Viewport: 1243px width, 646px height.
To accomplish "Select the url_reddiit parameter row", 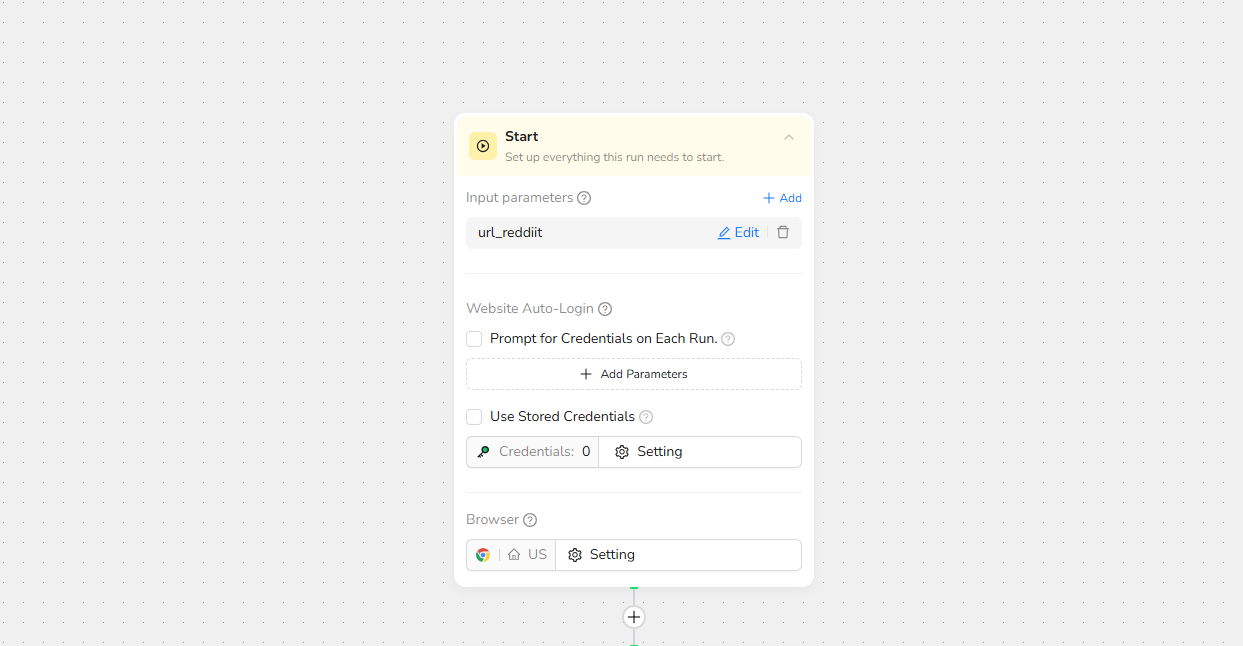I will click(580, 233).
